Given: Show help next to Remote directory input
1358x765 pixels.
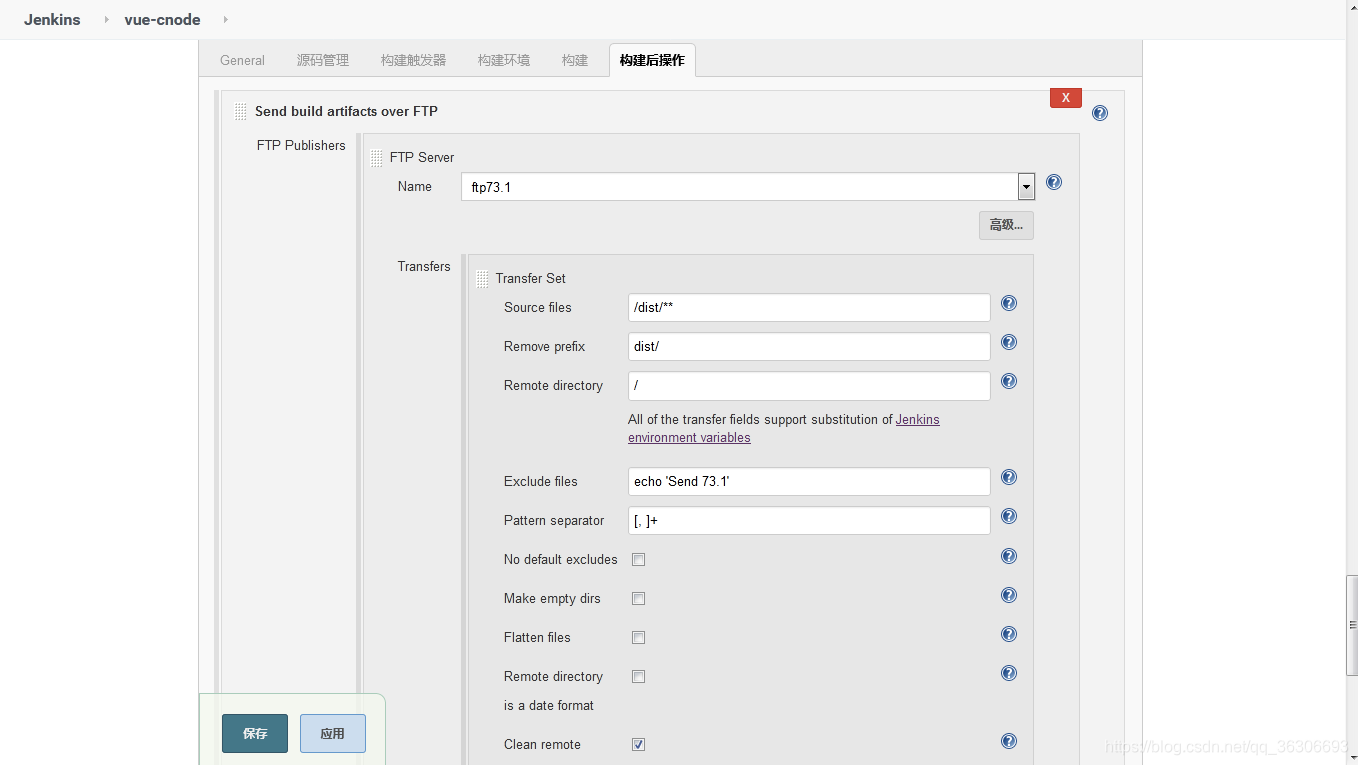Looking at the screenshot, I should (x=1009, y=381).
